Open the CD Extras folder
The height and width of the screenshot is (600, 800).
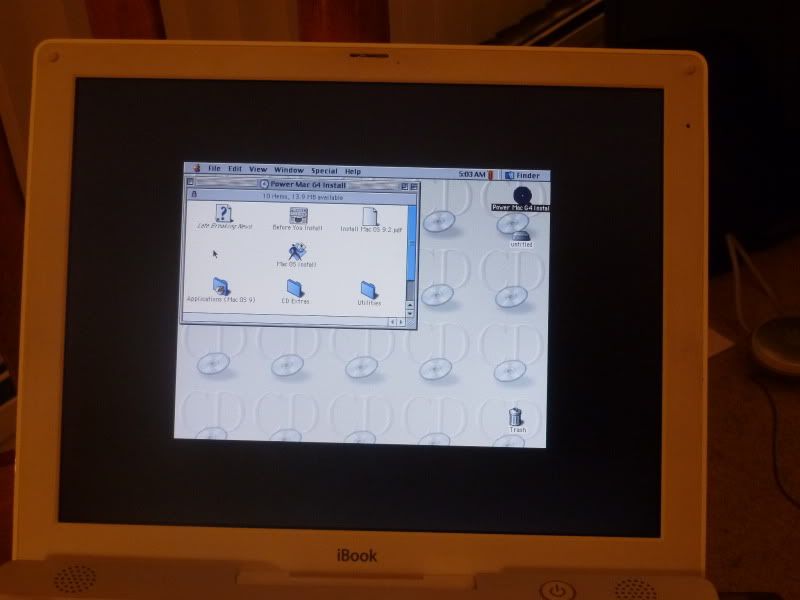tap(296, 290)
